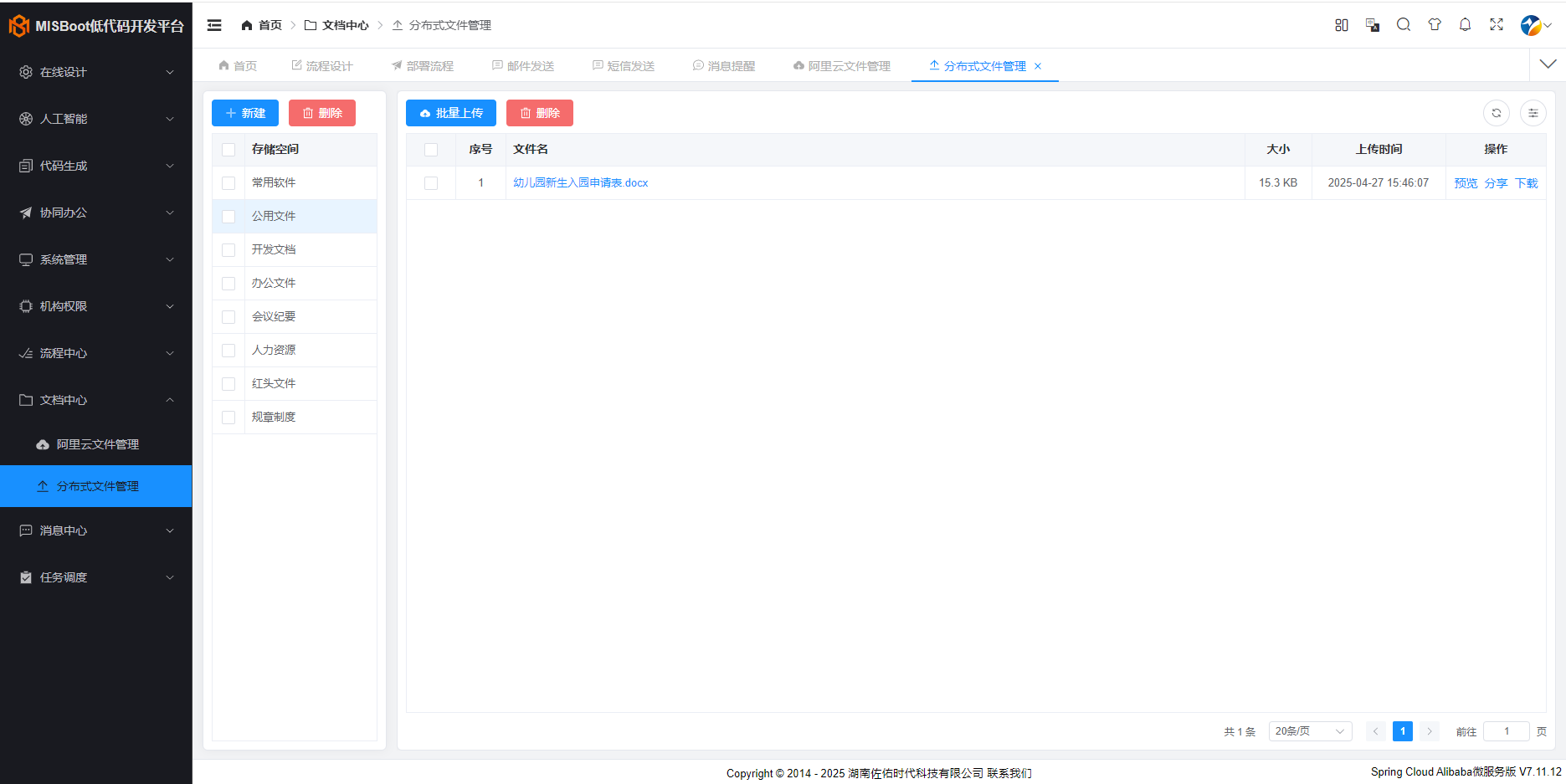
Task: Check the 红头文件 checkbox
Action: tap(228, 384)
